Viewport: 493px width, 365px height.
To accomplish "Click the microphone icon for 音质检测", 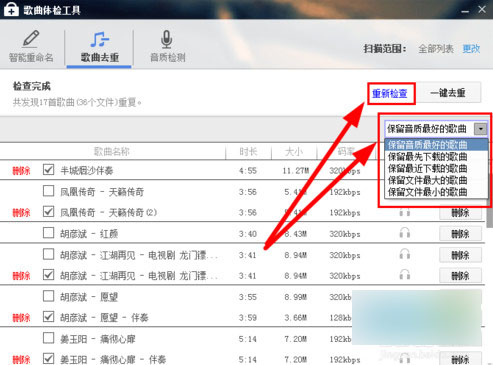I will [166, 39].
